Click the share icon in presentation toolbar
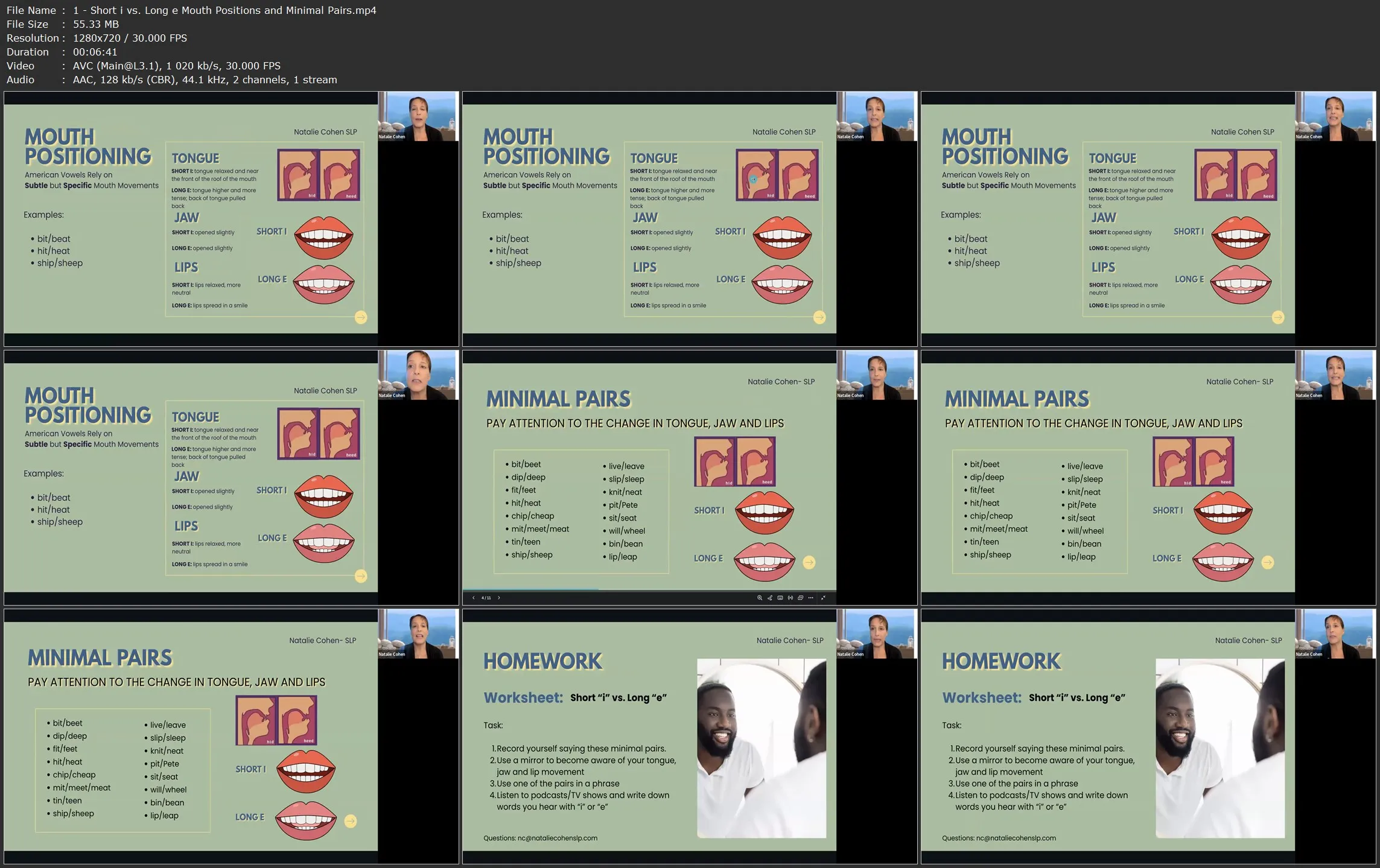Image resolution: width=1380 pixels, height=868 pixels. pyautogui.click(x=770, y=598)
